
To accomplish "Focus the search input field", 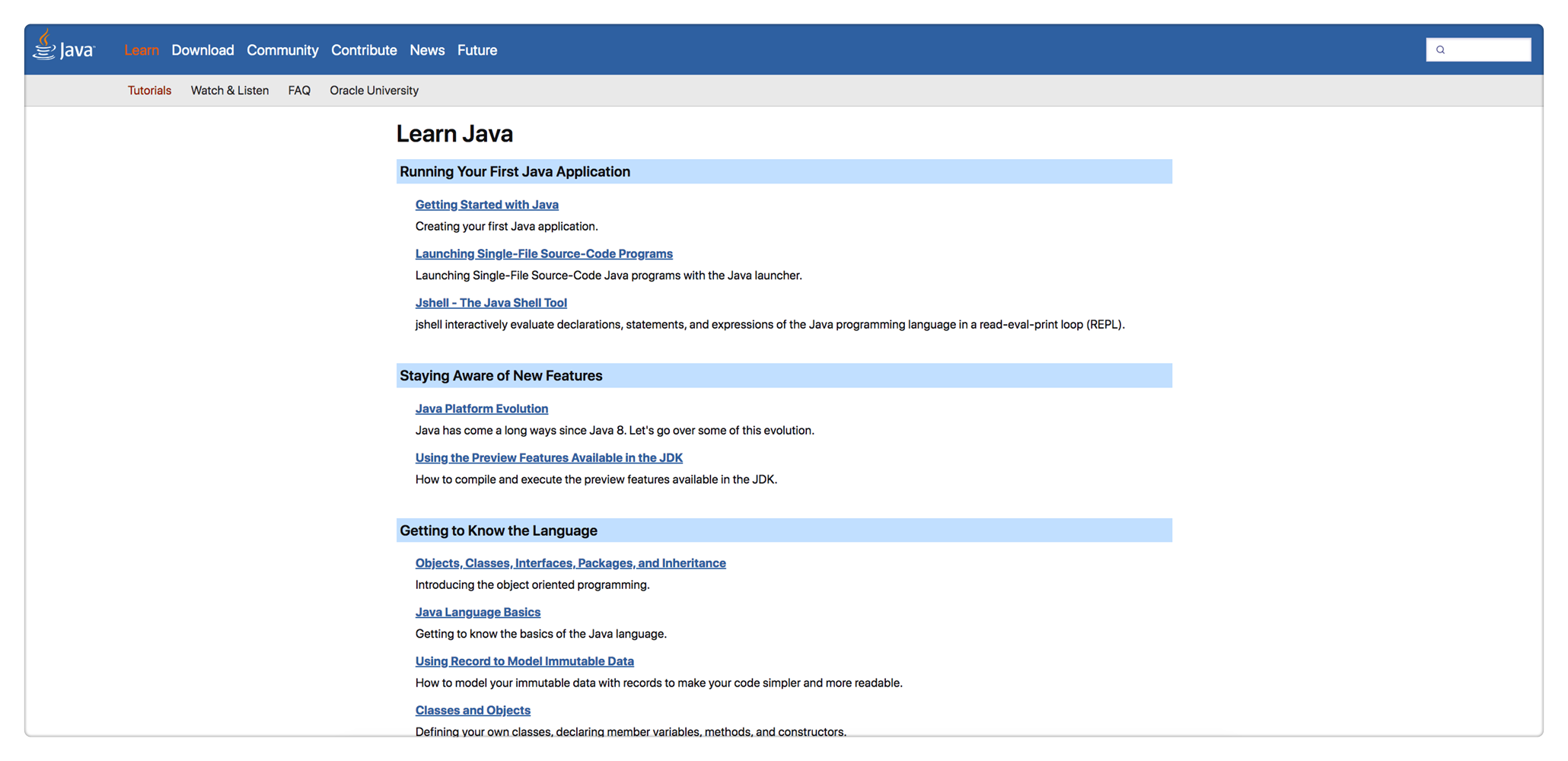I will pyautogui.click(x=1478, y=49).
